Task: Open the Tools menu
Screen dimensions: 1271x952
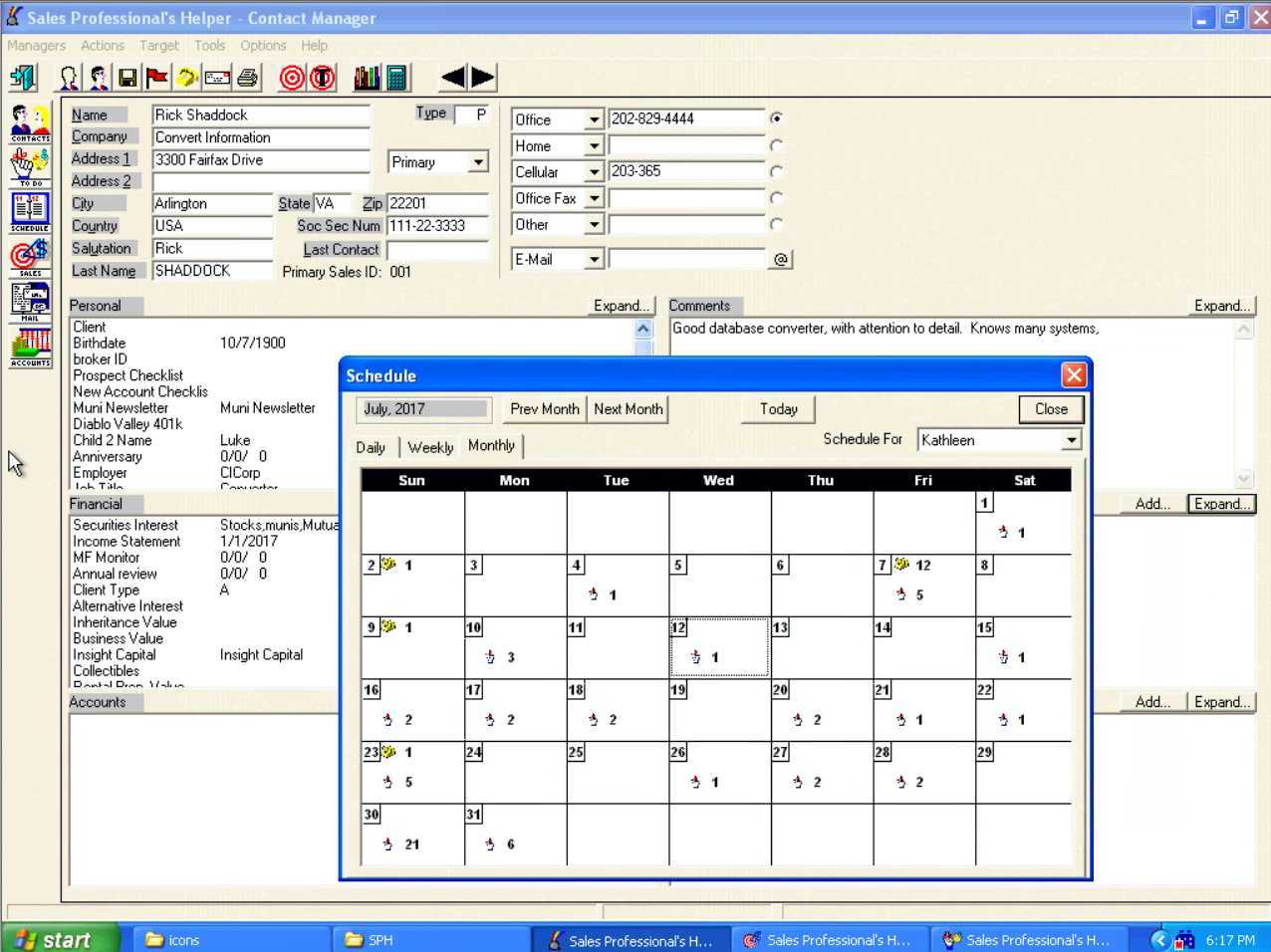Action: (x=210, y=46)
